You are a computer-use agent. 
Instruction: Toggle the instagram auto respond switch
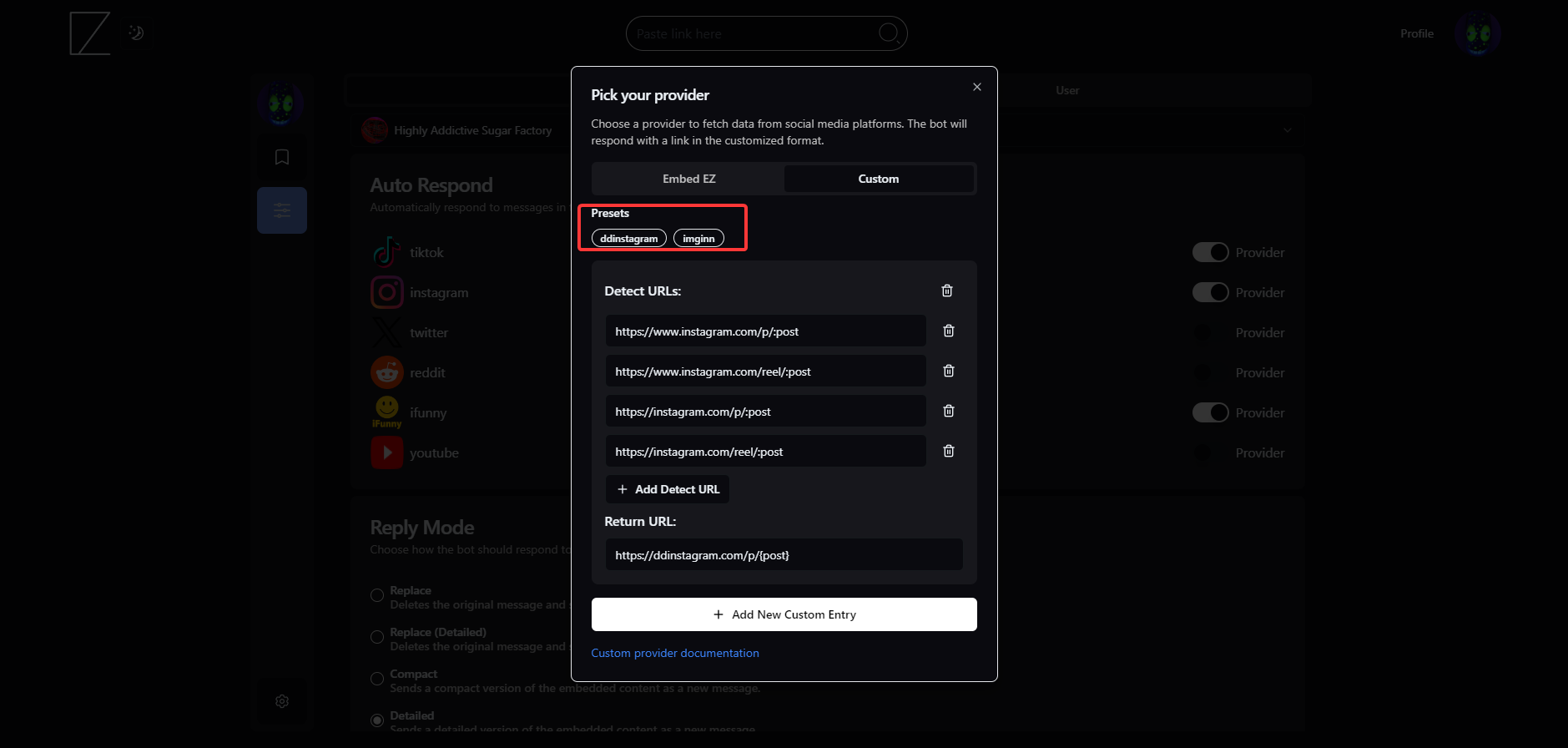(1210, 292)
